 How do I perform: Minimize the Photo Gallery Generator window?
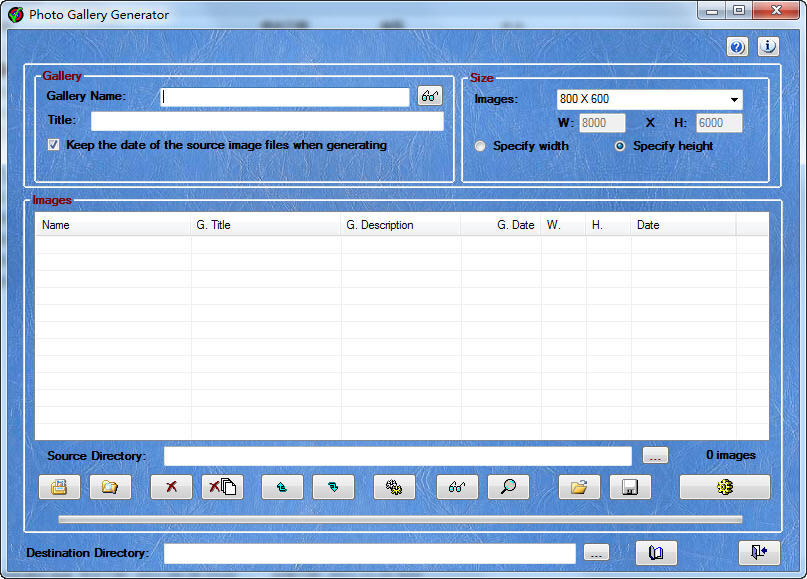712,11
